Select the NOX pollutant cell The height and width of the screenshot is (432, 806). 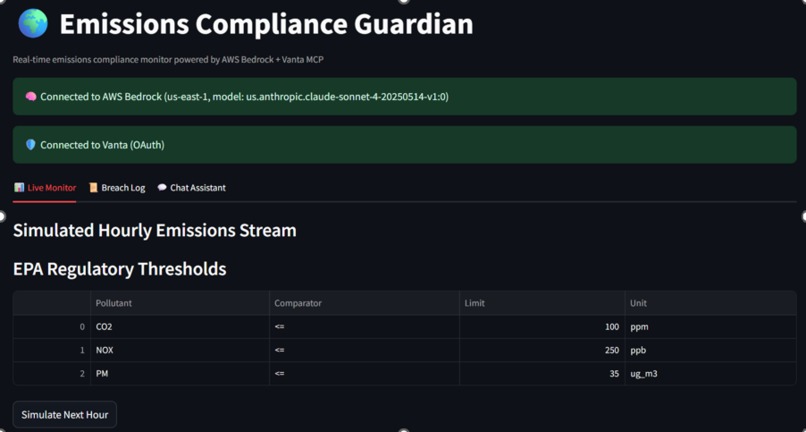(180, 350)
